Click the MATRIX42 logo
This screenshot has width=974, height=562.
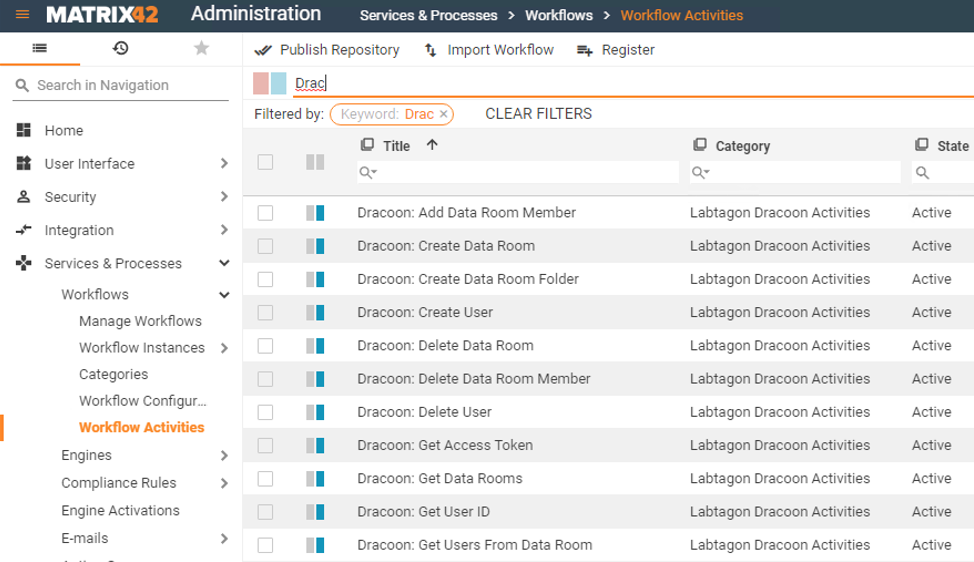102,14
